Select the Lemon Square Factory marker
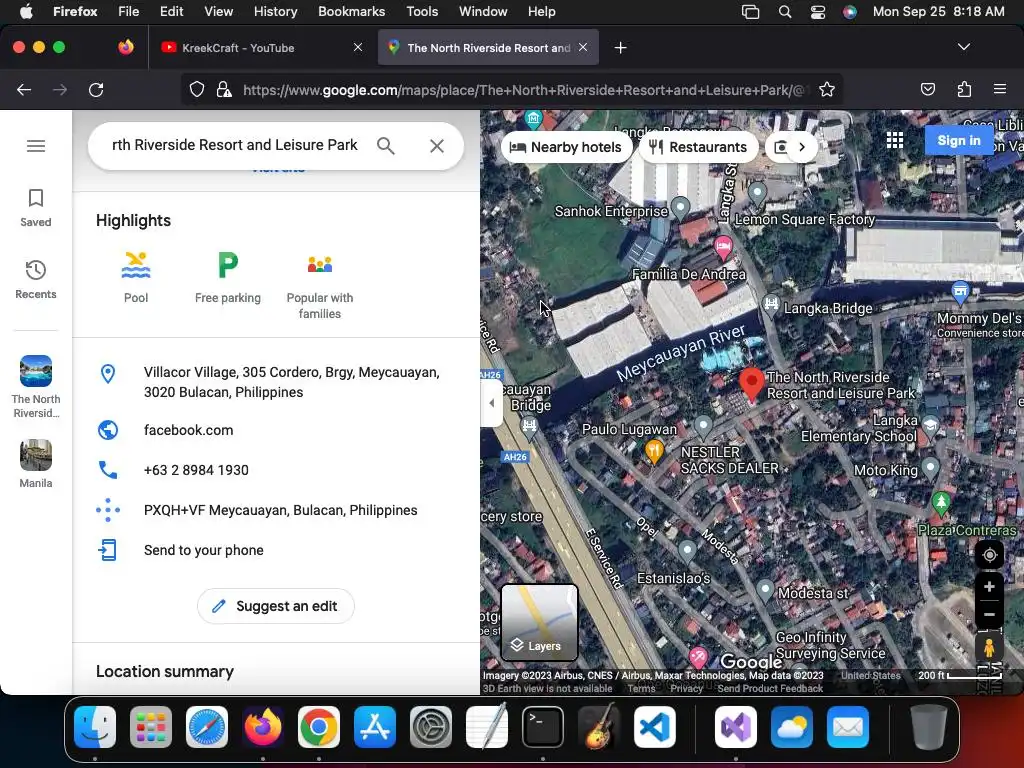Image resolution: width=1024 pixels, height=768 pixels. tap(757, 193)
